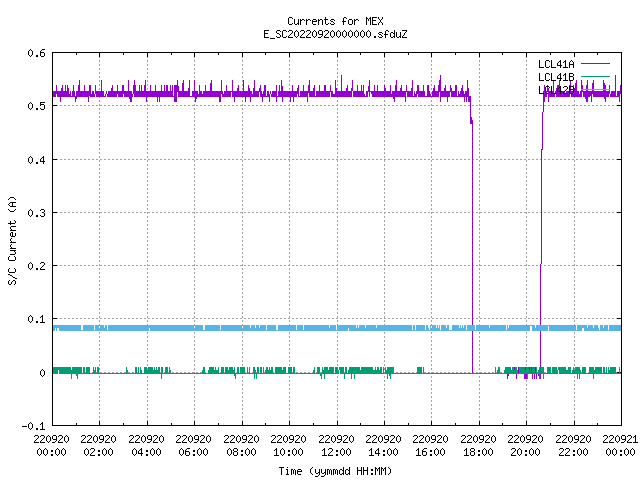Click the -0.1 y-axis tick label
Image resolution: width=640 pixels, height=480 pixels.
point(33,426)
